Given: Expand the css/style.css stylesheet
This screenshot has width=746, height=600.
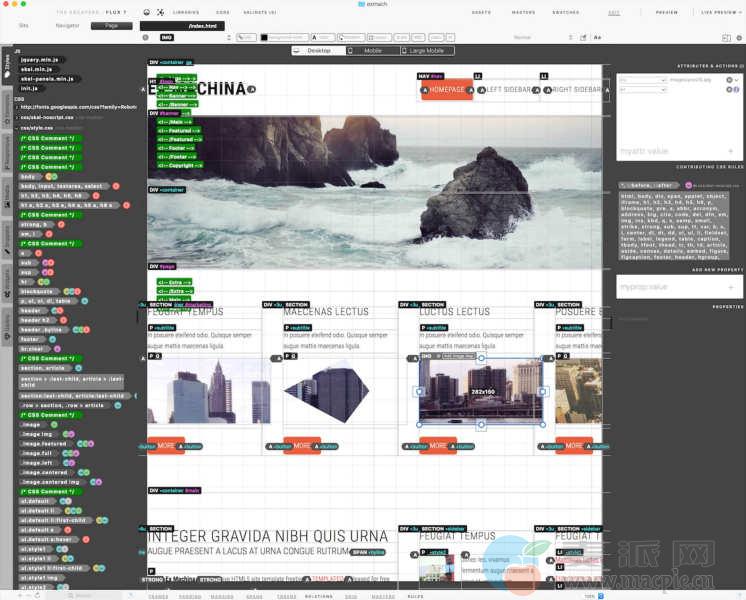Looking at the screenshot, I should [x=16, y=128].
